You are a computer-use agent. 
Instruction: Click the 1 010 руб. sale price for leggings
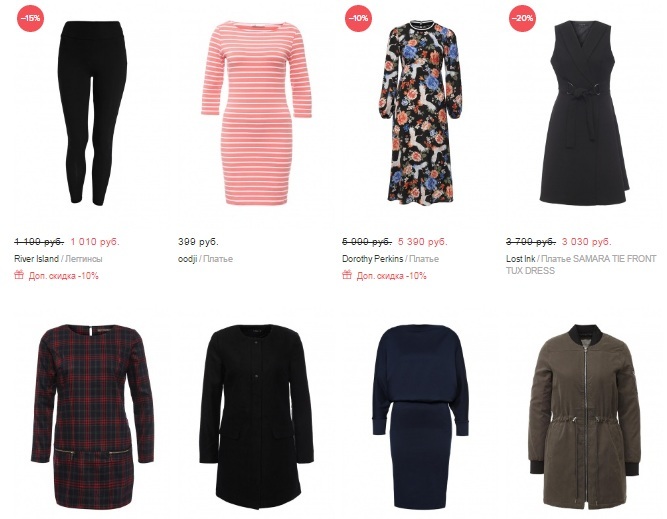click(95, 242)
